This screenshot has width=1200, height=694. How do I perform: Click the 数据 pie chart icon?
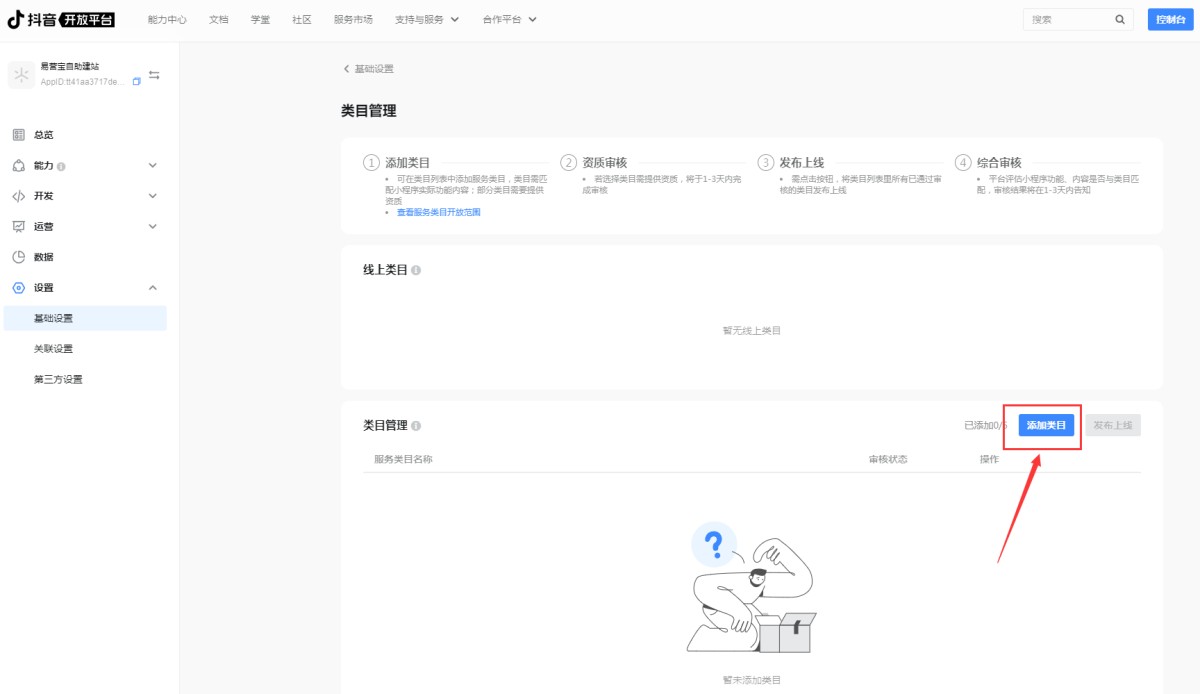18,257
